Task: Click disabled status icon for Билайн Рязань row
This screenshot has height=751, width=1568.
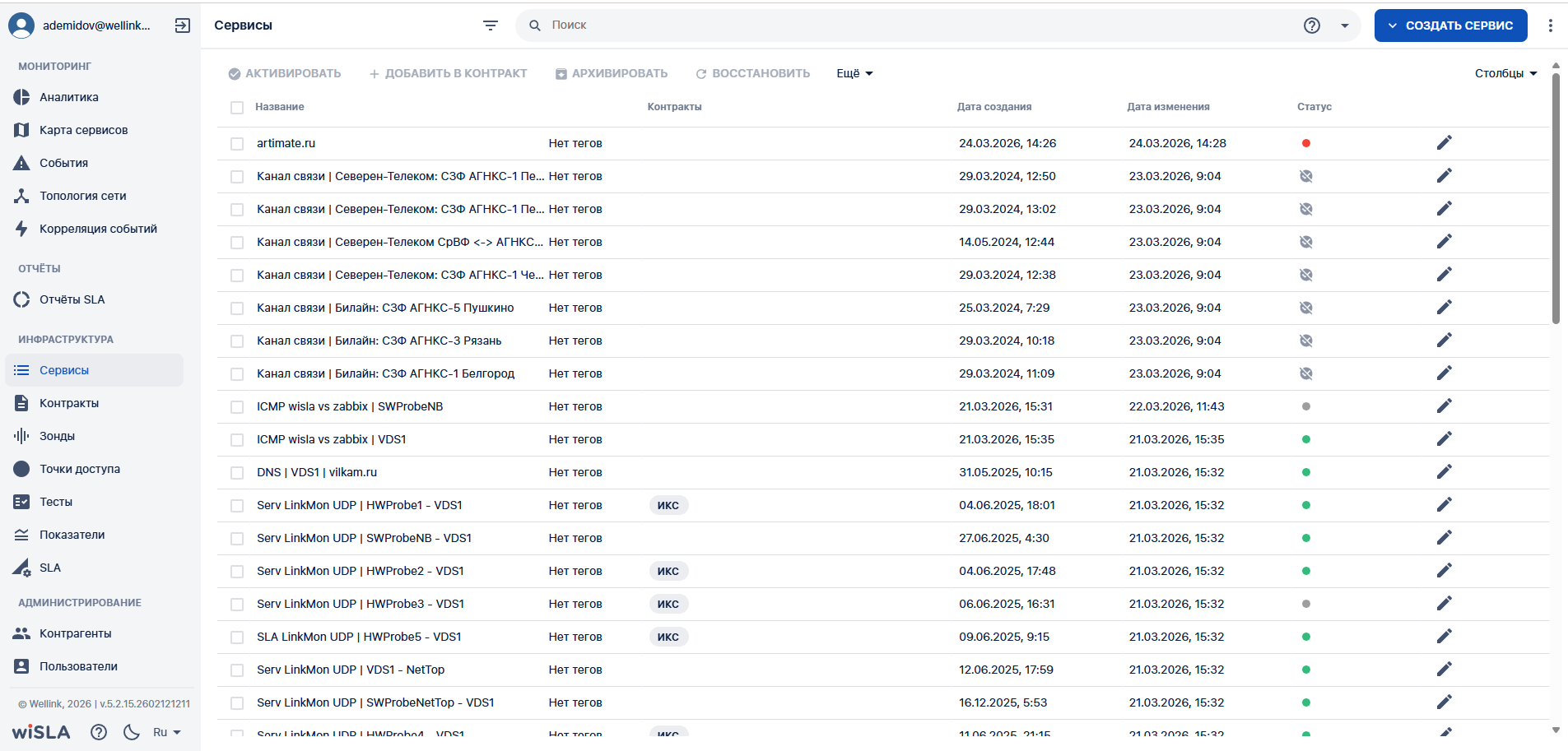Action: (1306, 341)
